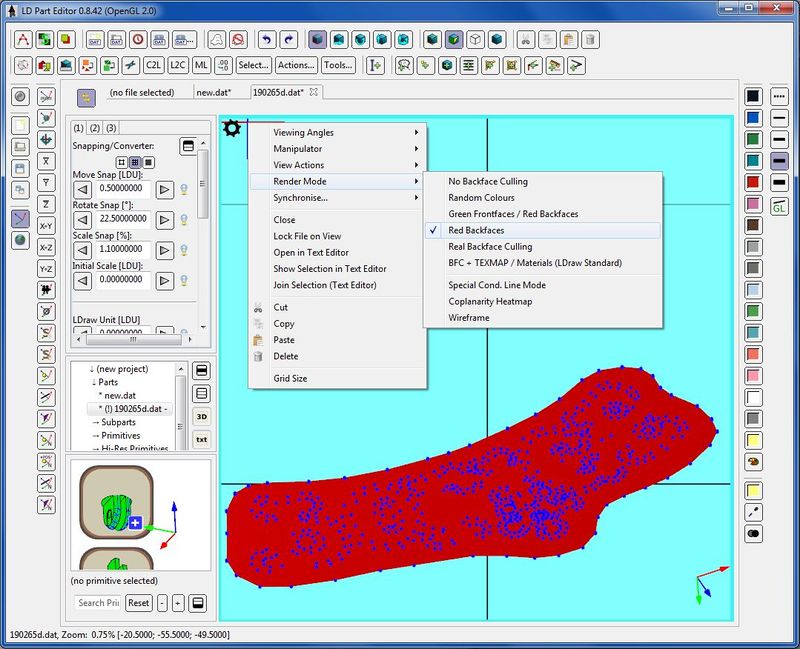Image resolution: width=800 pixels, height=649 pixels.
Task: Enable Real Backface Culling render mode
Action: pos(490,246)
